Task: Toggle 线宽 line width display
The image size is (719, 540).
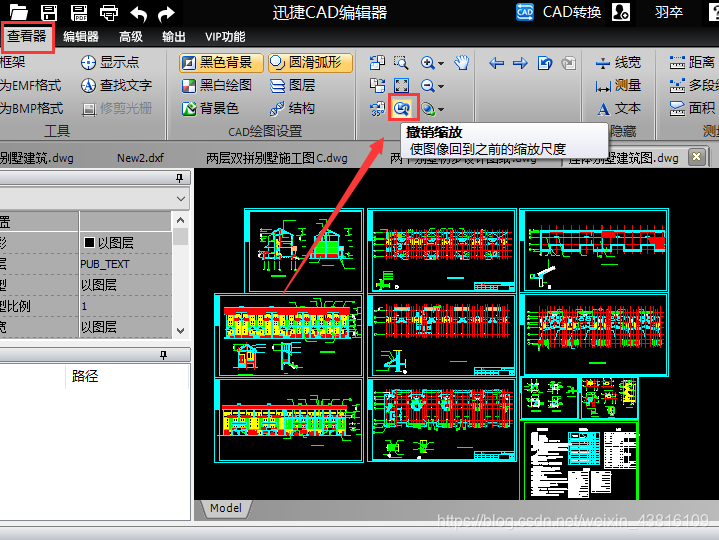Action: tap(618, 62)
